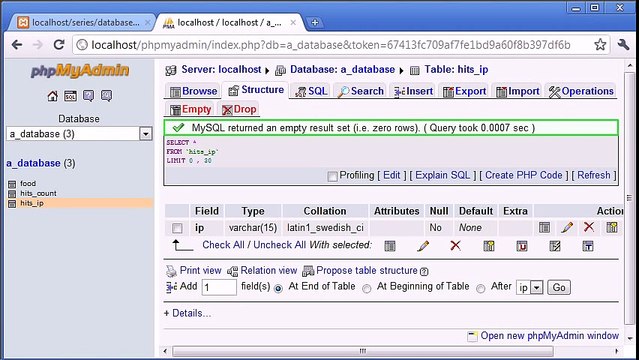Click the With selected browse icon
This screenshot has height=360, width=639.
tap(390, 246)
